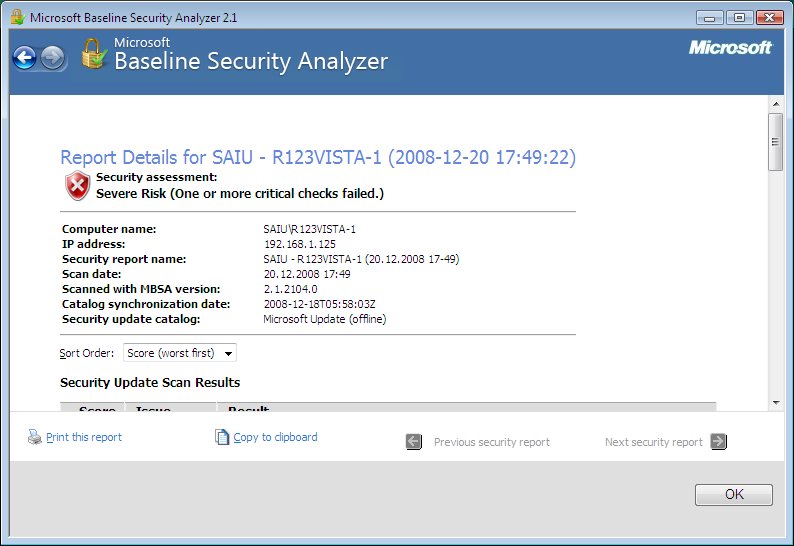Maximize the Baseline Security Analyzer window
This screenshot has width=794, height=546.
[739, 18]
